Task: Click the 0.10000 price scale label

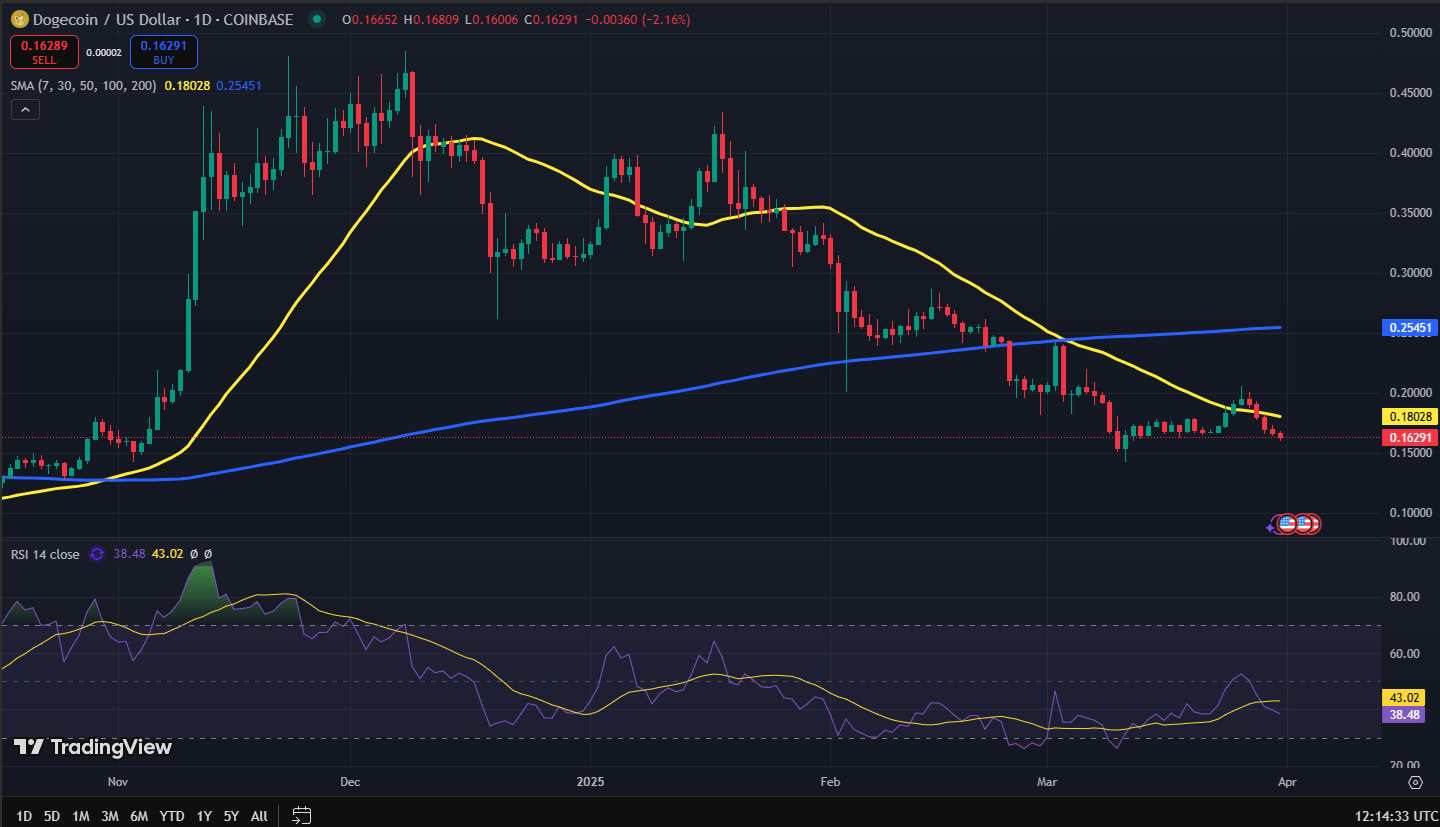Action: [x=1409, y=513]
